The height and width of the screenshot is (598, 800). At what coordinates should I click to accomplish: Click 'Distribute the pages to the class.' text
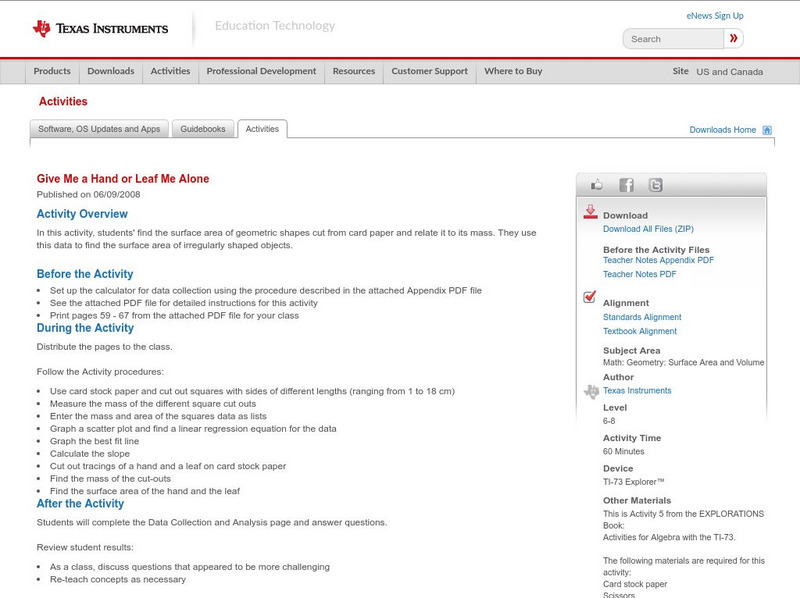click(105, 347)
